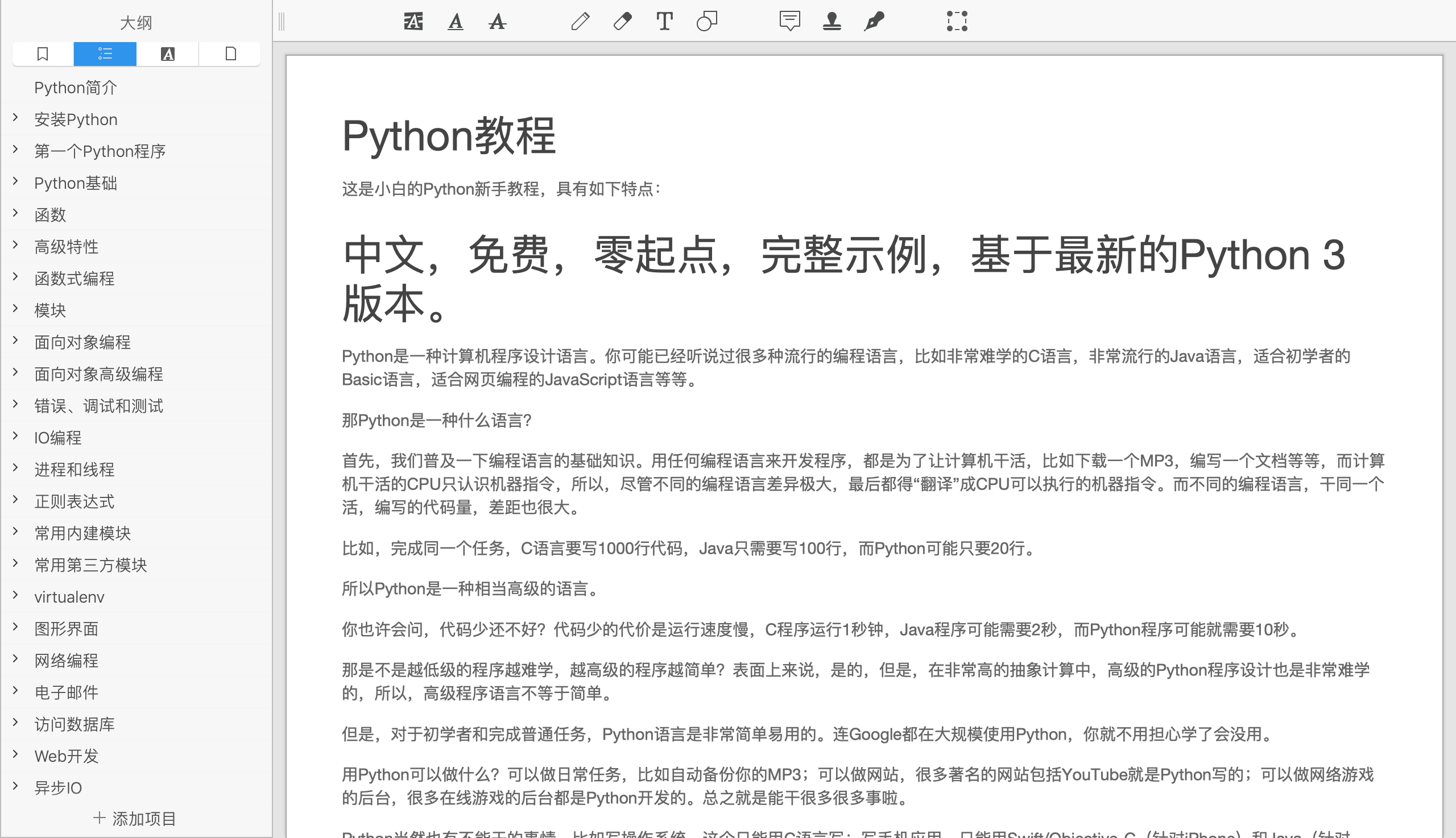Click the 添加项目 button
Viewport: 1456px width, 838px height.
tap(135, 818)
